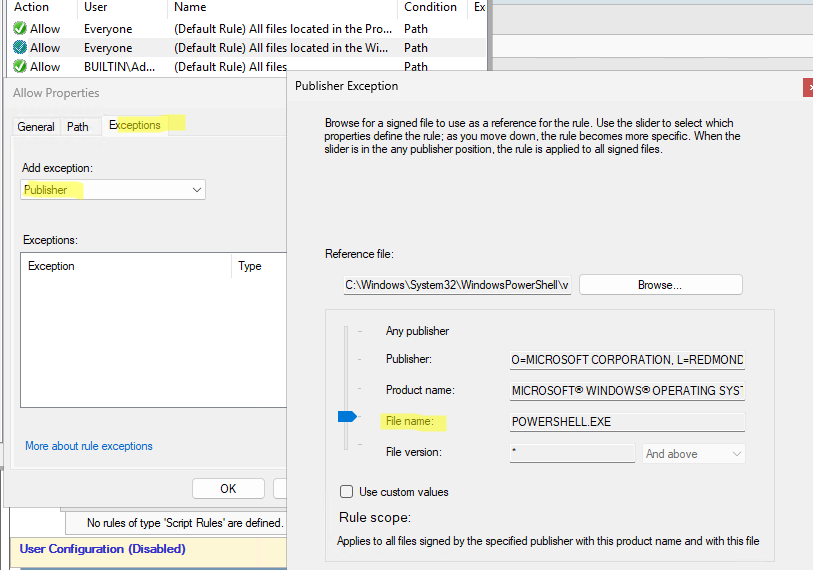Click the File version asterisk field
This screenshot has height=570, width=813.
571,454
